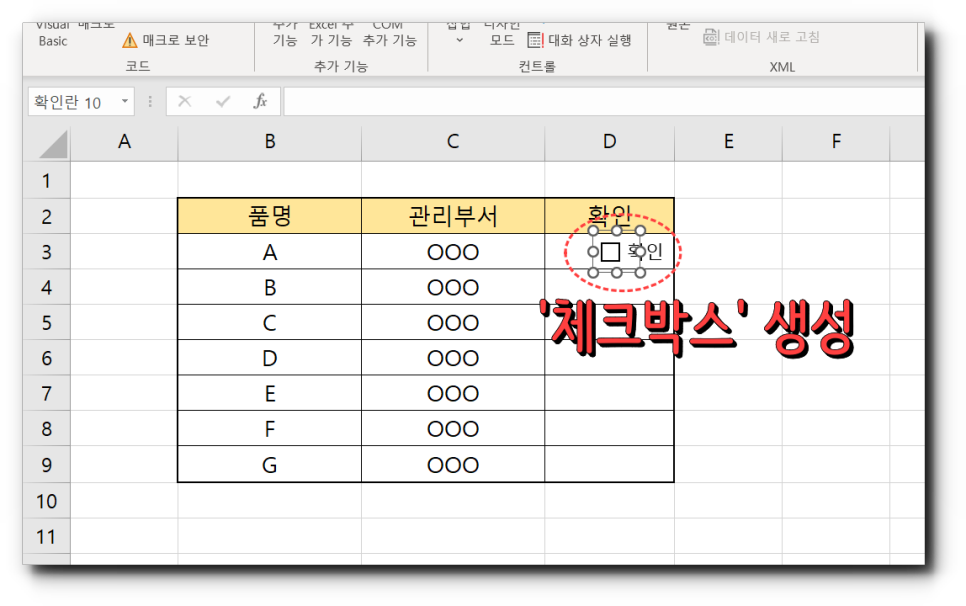Click the formula bar cancel X icon
Image resolution: width=966 pixels, height=606 pixels.
(x=184, y=101)
